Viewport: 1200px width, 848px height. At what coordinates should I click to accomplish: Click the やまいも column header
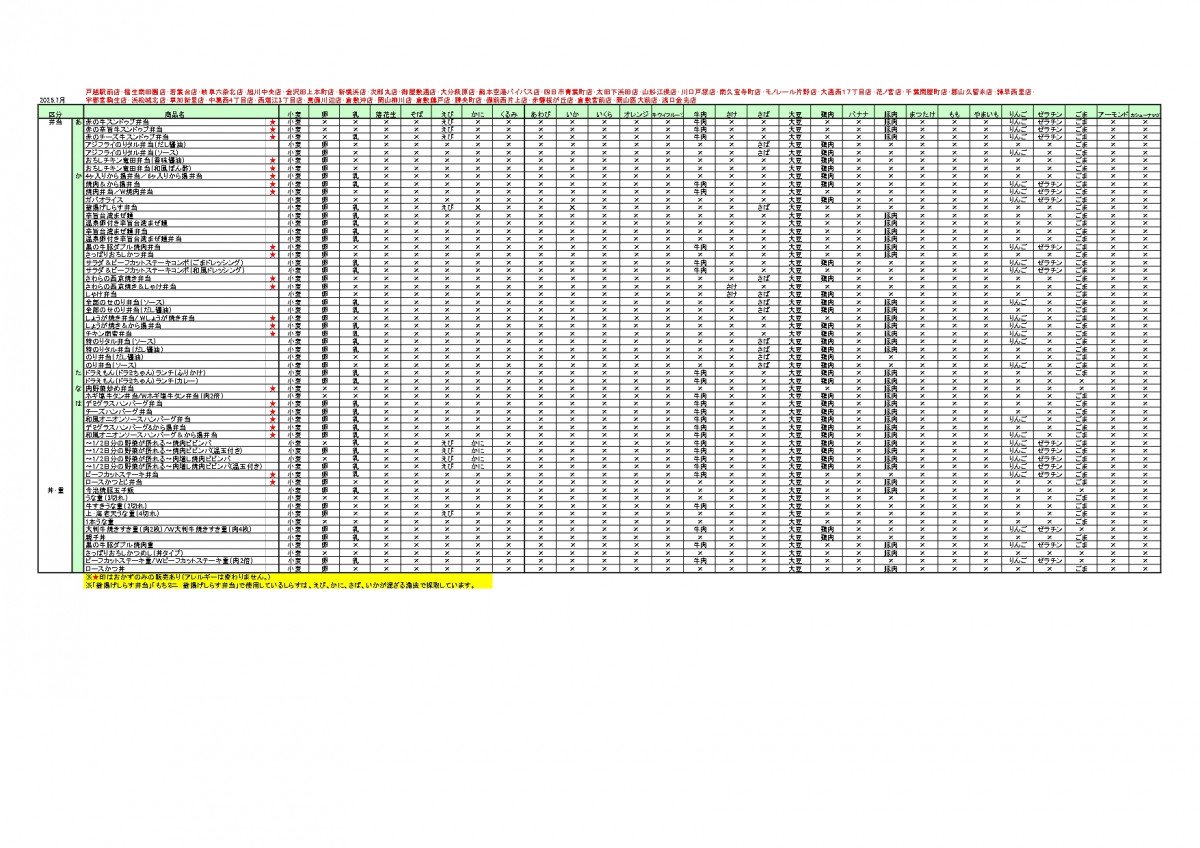tap(986, 115)
